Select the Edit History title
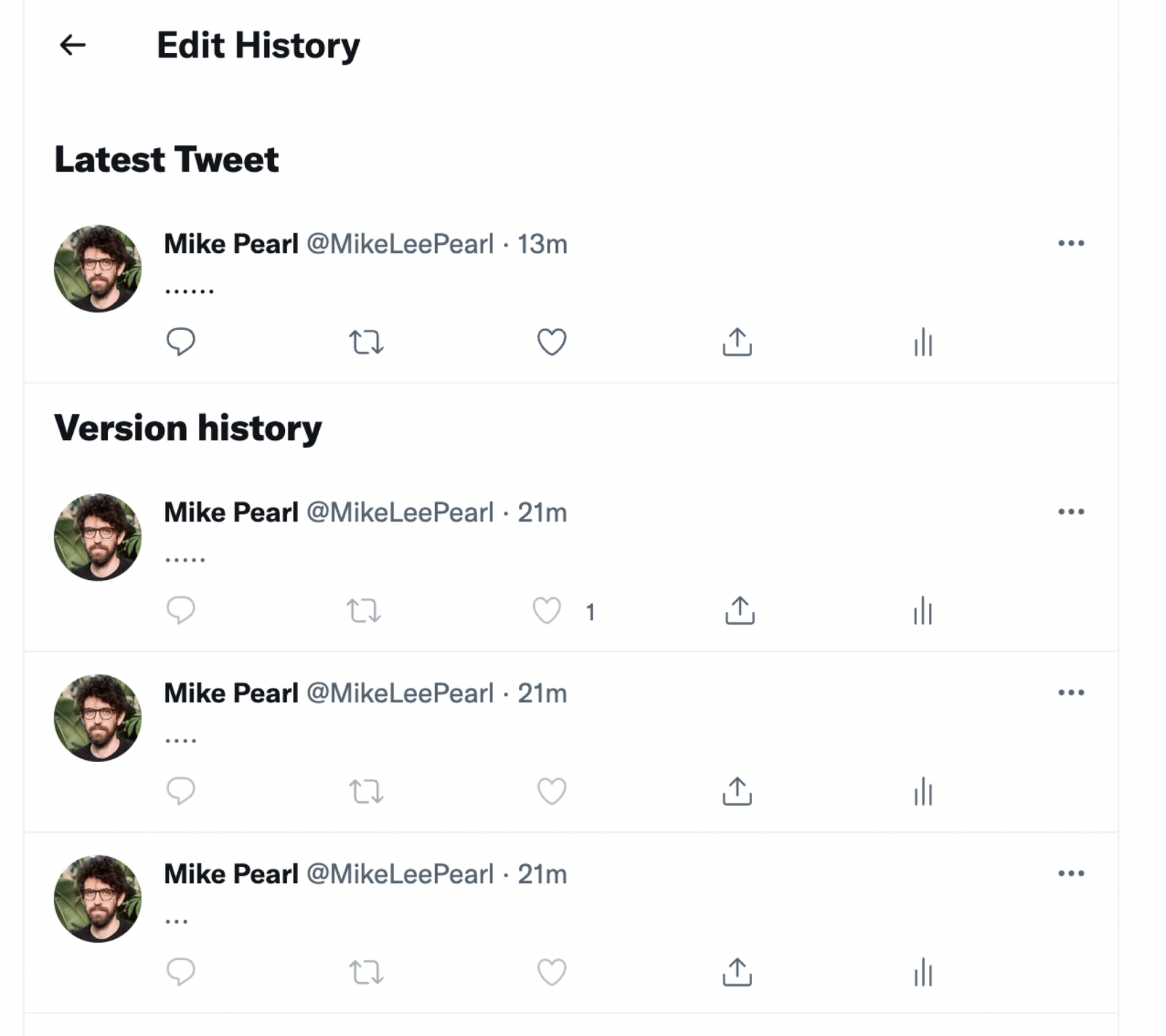This screenshot has height=1036, width=1166. coord(258,45)
